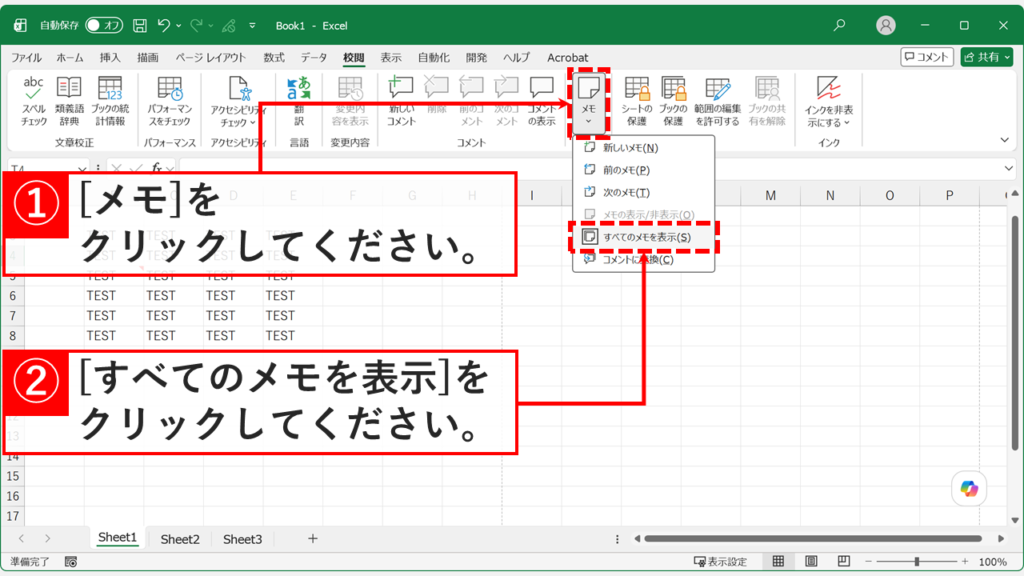Choose Previous Memo (前のメモ)
1024x576 pixels.
click(x=643, y=170)
